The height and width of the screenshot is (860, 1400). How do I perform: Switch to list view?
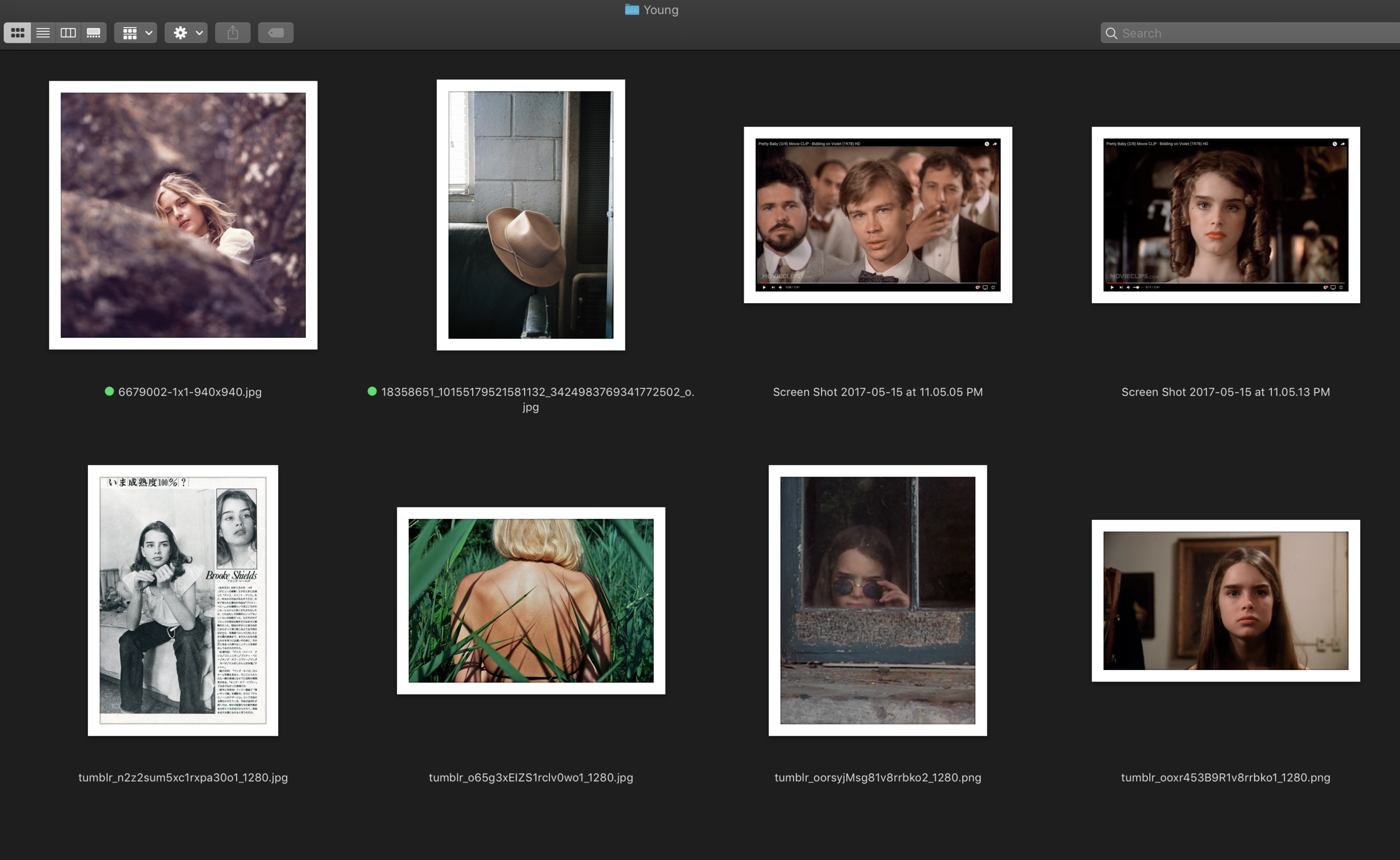click(x=43, y=33)
